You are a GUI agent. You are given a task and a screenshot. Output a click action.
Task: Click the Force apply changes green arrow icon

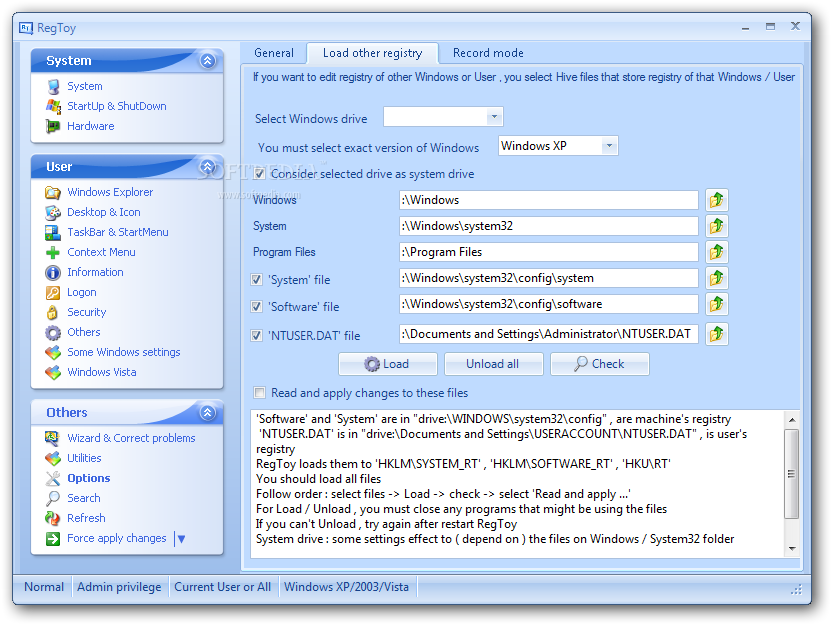(53, 539)
